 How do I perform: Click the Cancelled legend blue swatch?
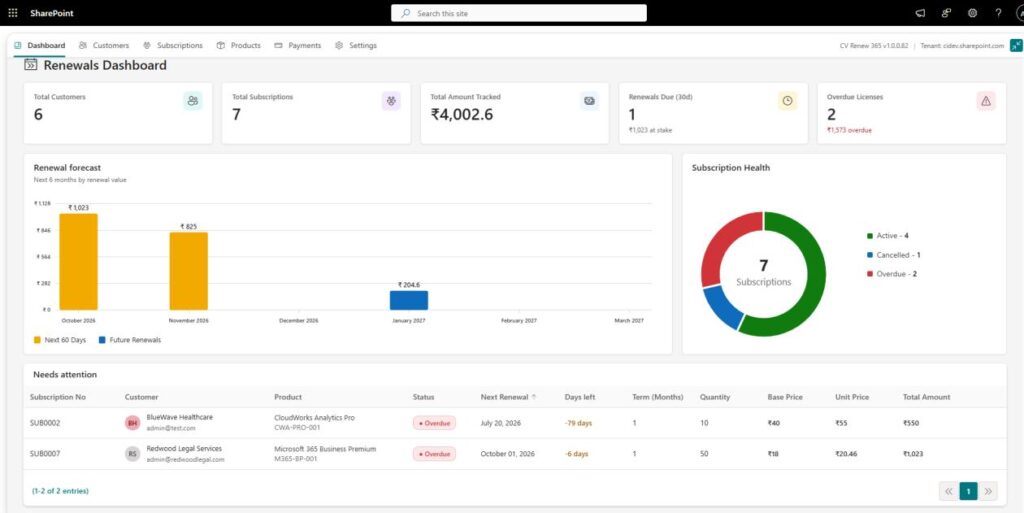pos(869,255)
